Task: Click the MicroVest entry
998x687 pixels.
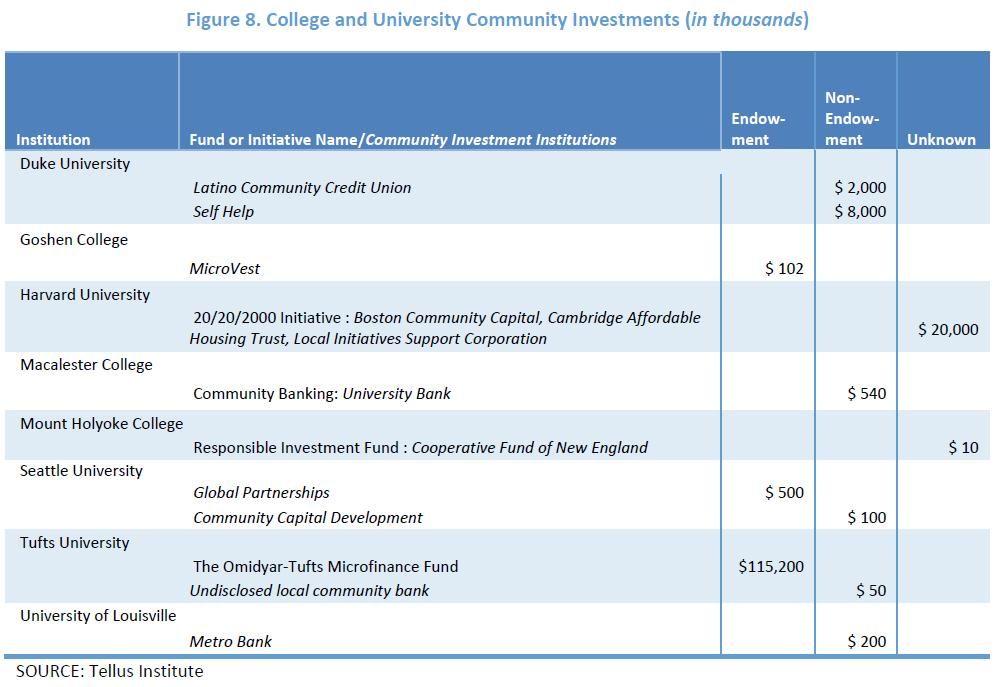Action: tap(225, 269)
